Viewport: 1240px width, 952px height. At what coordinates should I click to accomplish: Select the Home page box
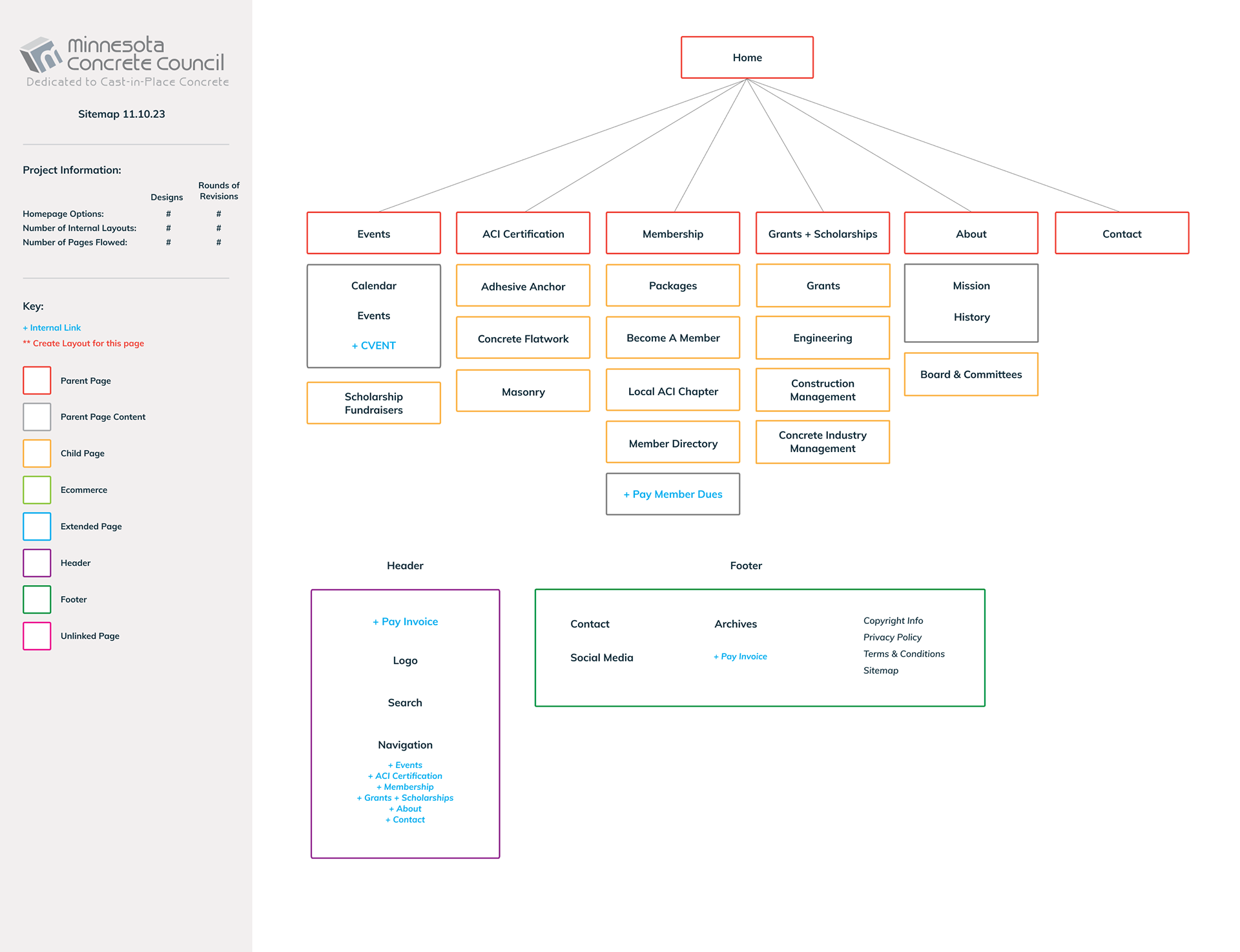click(x=747, y=57)
